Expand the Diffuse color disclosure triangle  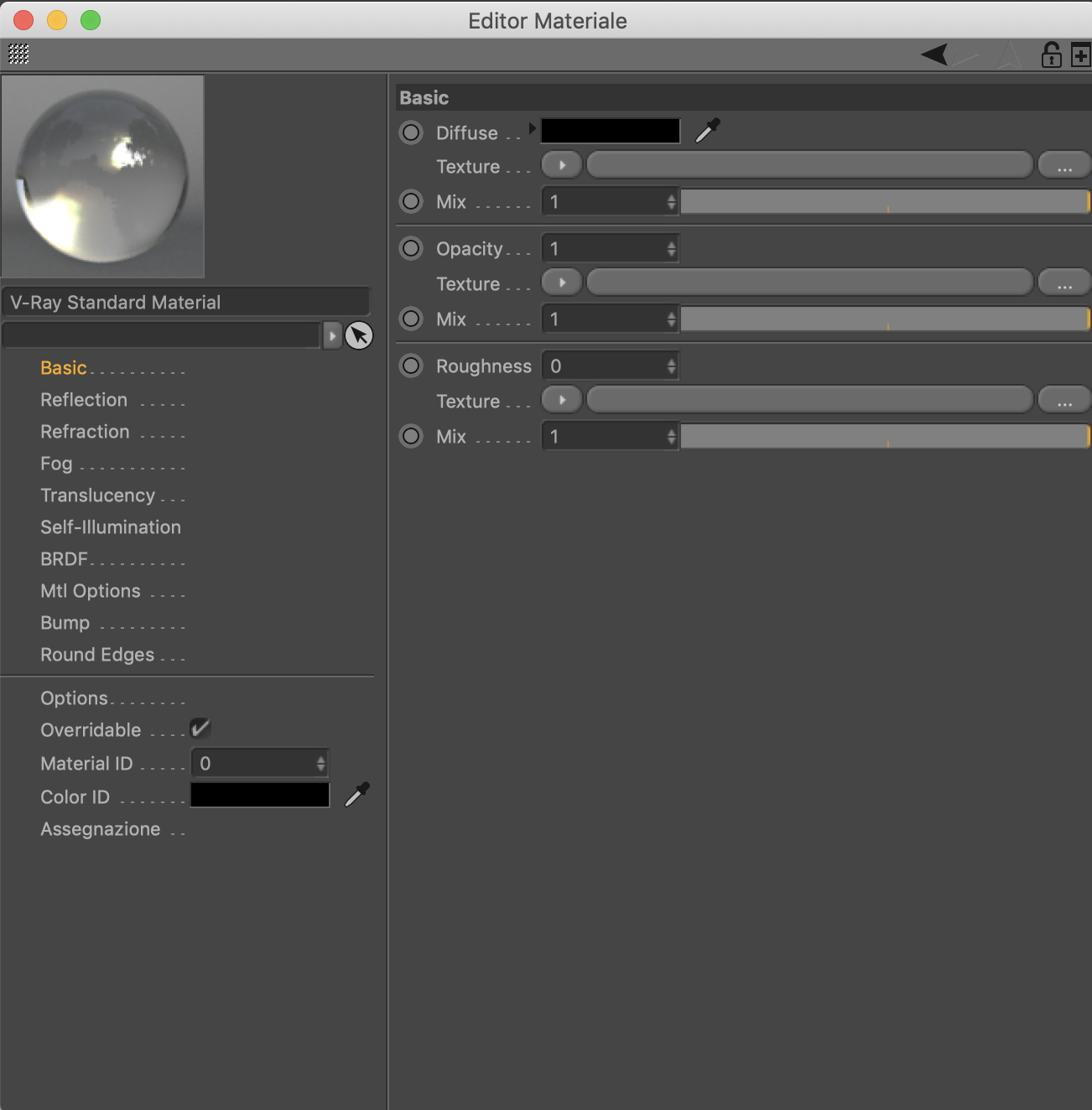pyautogui.click(x=533, y=127)
